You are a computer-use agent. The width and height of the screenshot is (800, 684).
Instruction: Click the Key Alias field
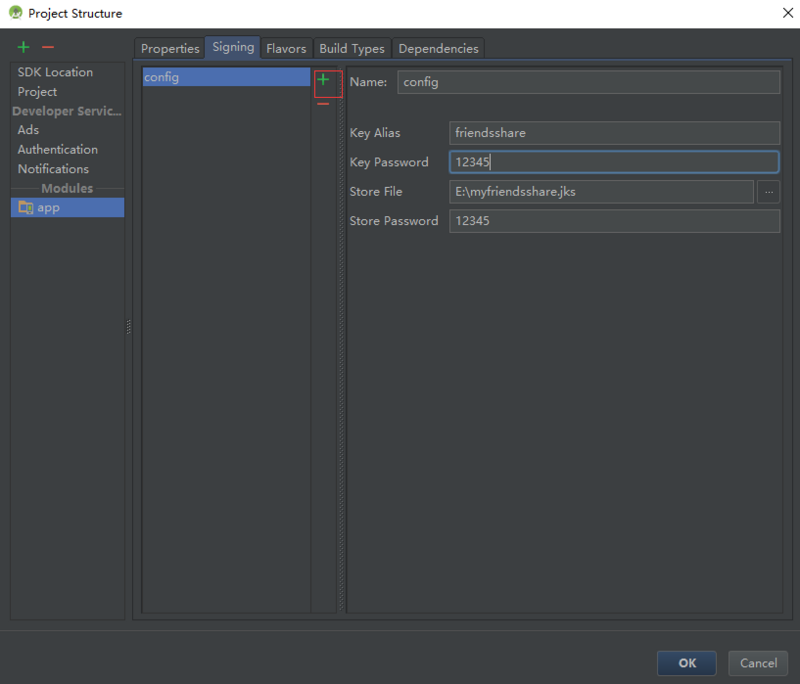[614, 133]
